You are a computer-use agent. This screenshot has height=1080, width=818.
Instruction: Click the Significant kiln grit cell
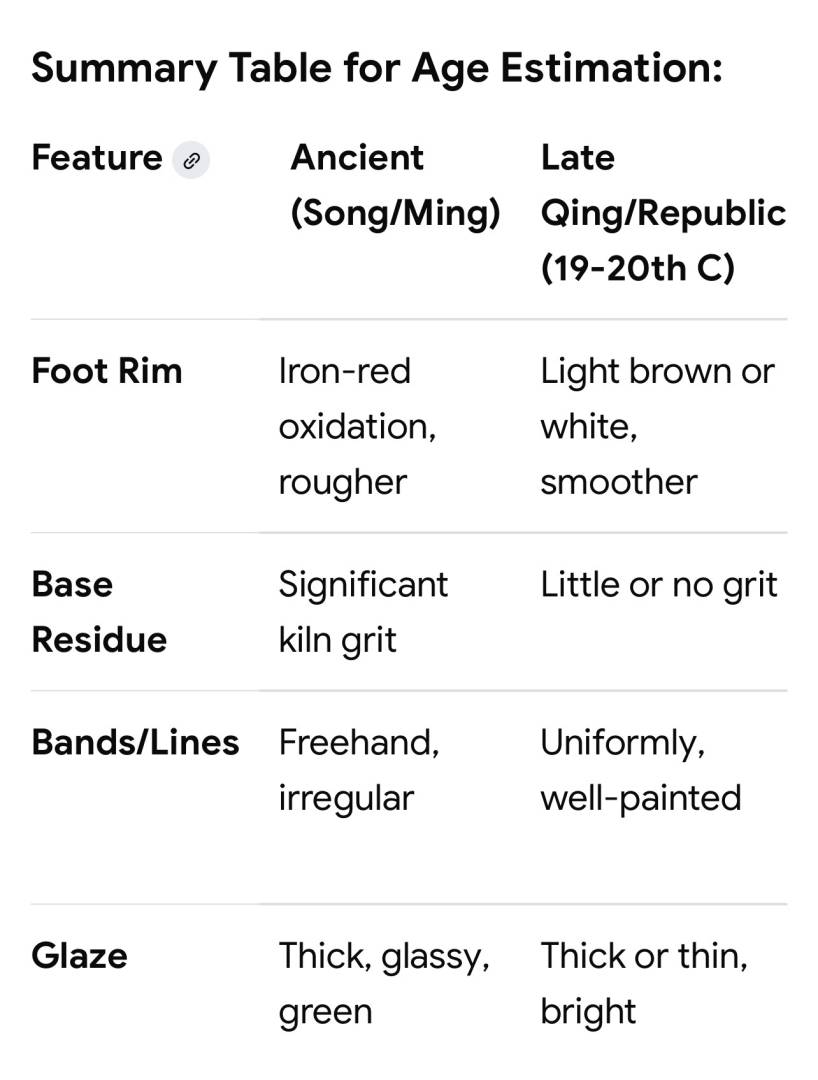[363, 611]
